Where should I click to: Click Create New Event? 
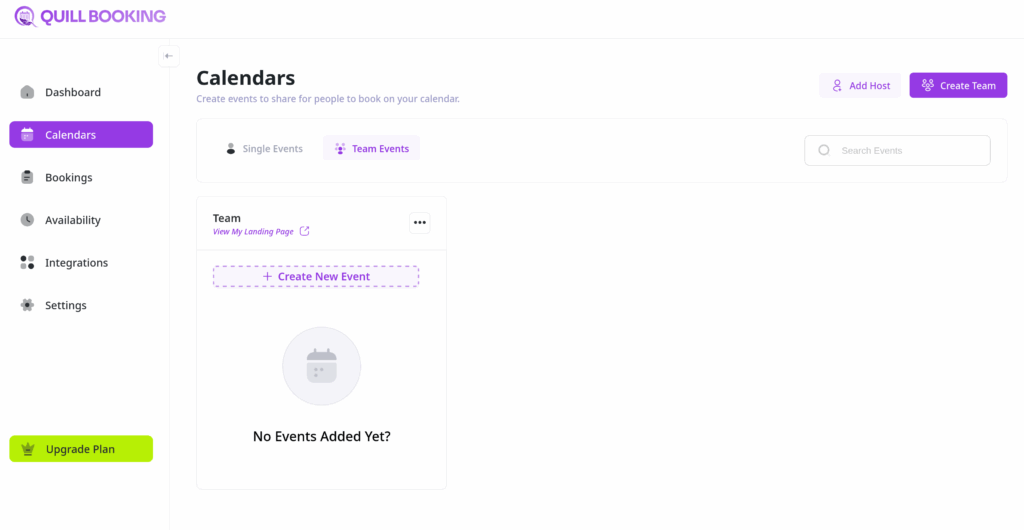(x=316, y=276)
